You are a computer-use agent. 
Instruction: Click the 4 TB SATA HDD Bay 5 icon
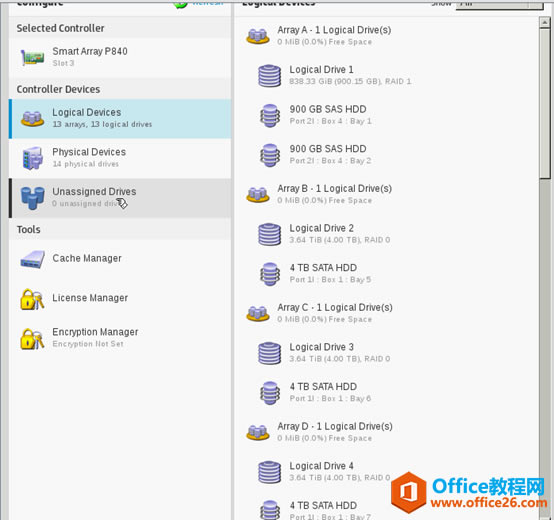click(270, 274)
